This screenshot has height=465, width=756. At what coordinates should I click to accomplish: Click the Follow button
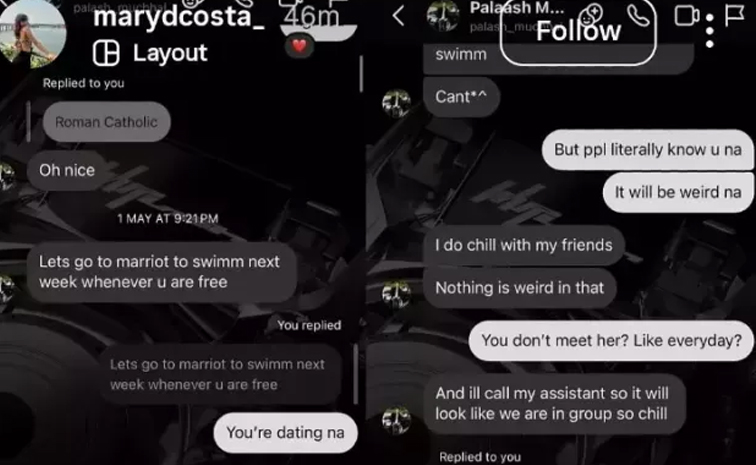coord(578,31)
